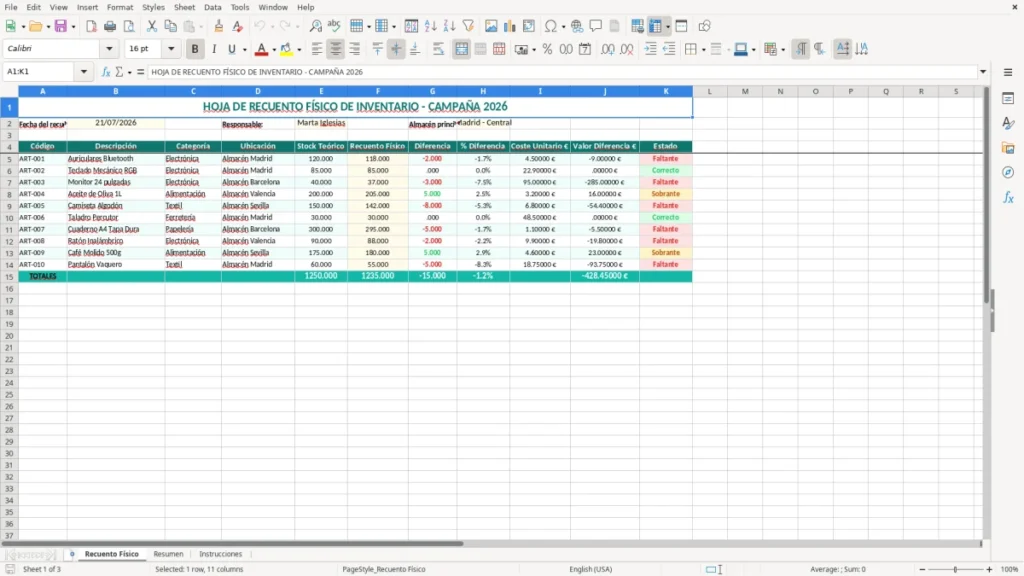Image resolution: width=1024 pixels, height=576 pixels.
Task: Open sidebar Navigator compass icon
Action: pos(1008,172)
